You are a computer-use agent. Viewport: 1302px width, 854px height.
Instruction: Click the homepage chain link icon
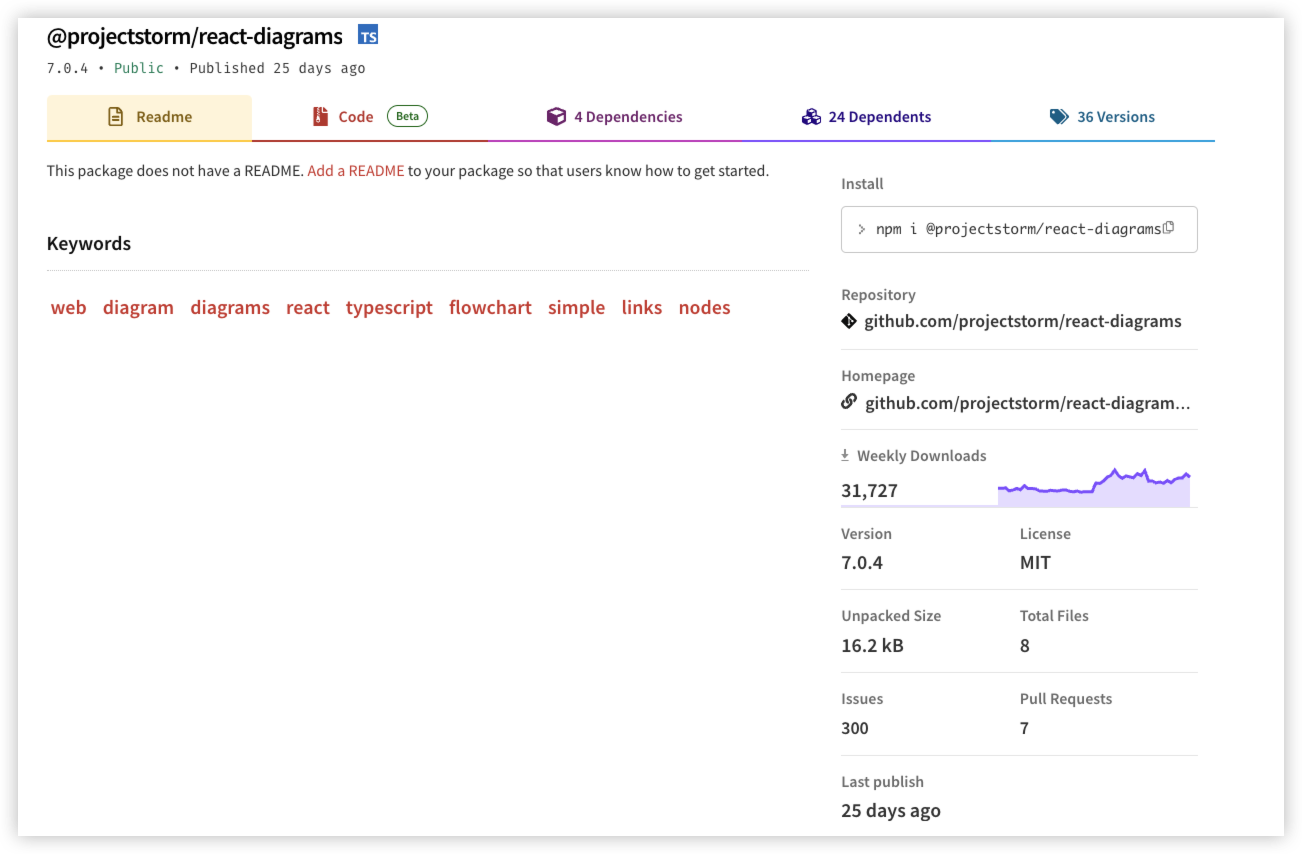coord(849,402)
